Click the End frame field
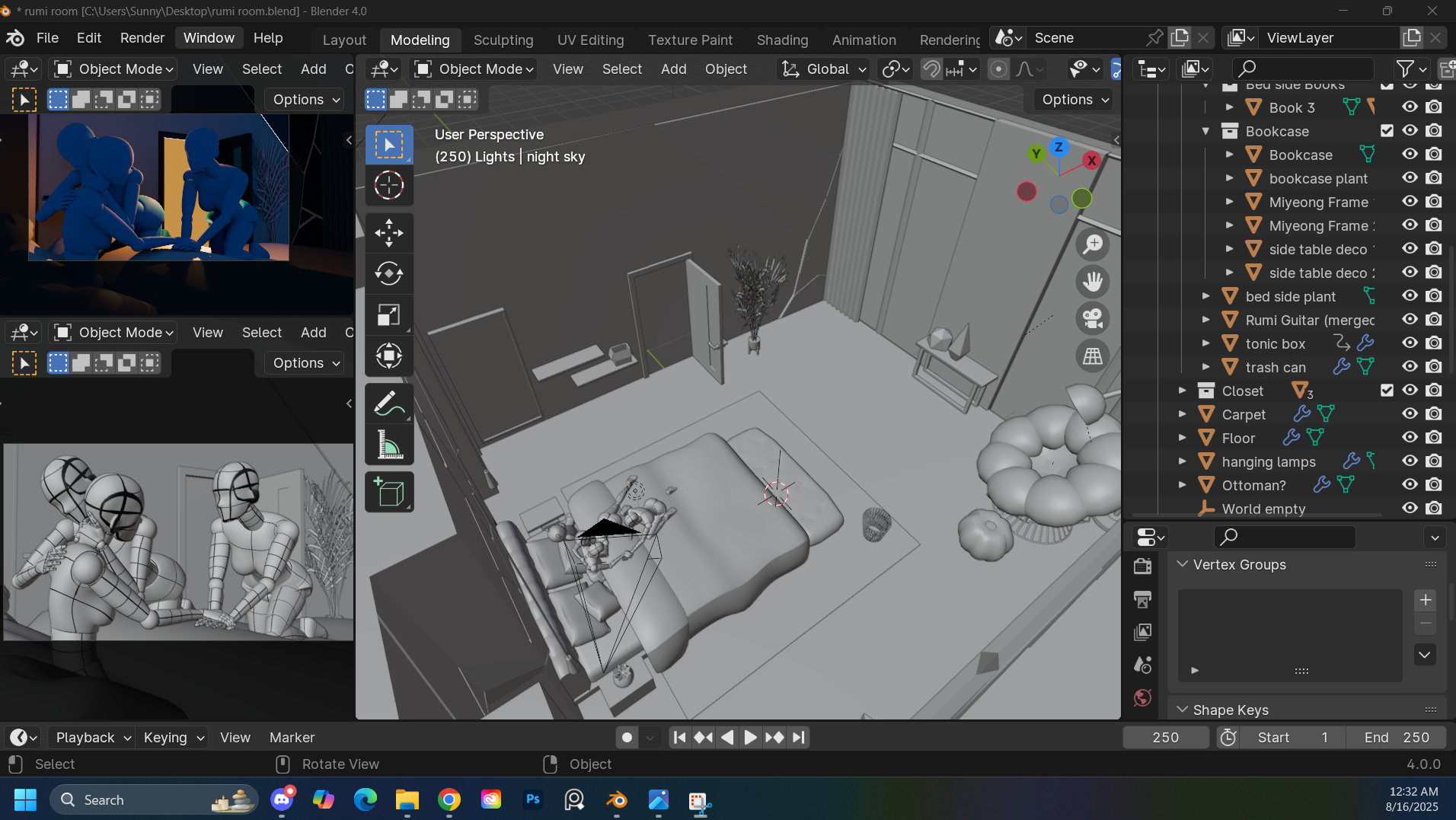The height and width of the screenshot is (820, 1456). (1396, 737)
